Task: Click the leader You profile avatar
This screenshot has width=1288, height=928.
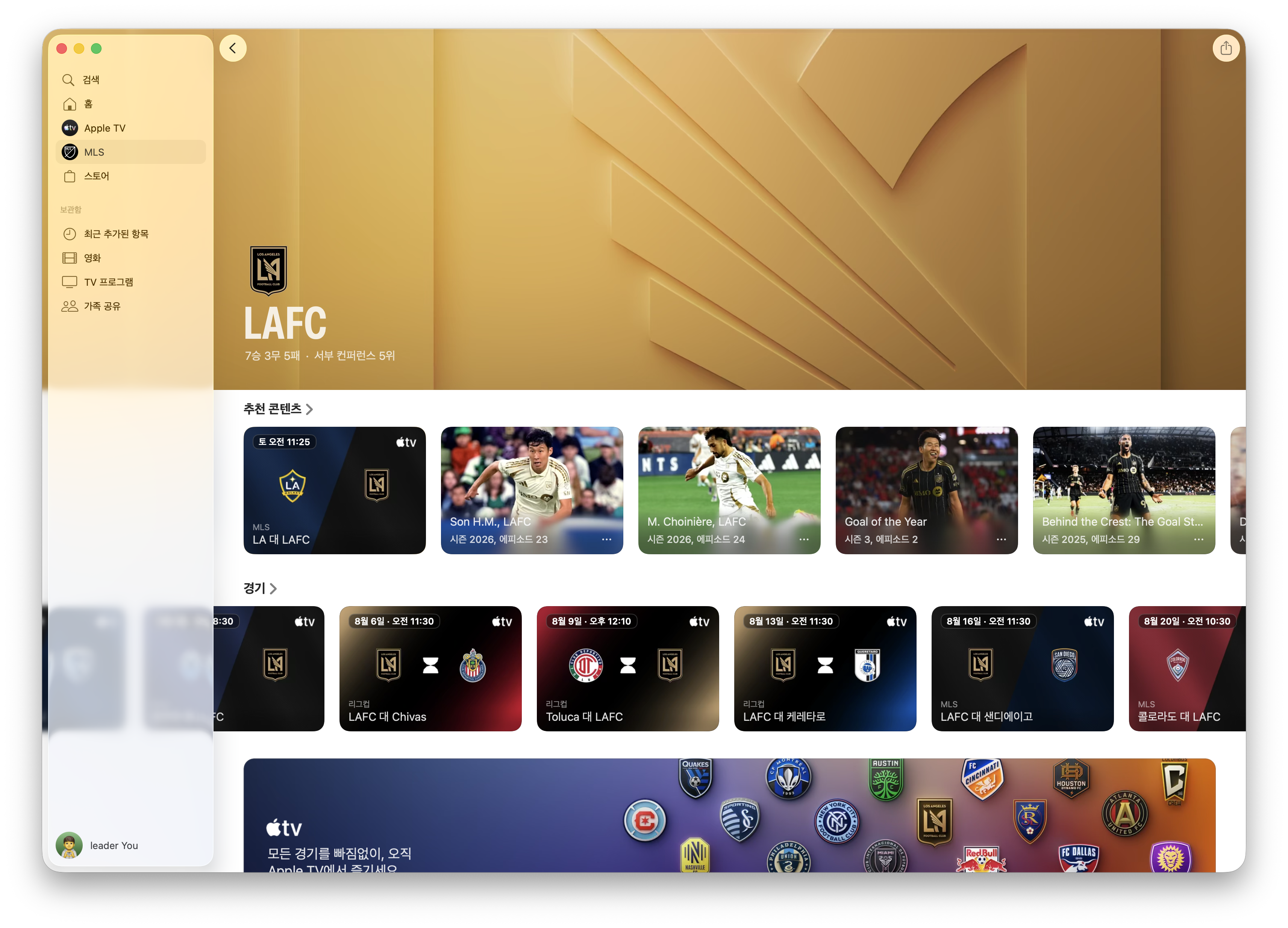Action: [69, 845]
